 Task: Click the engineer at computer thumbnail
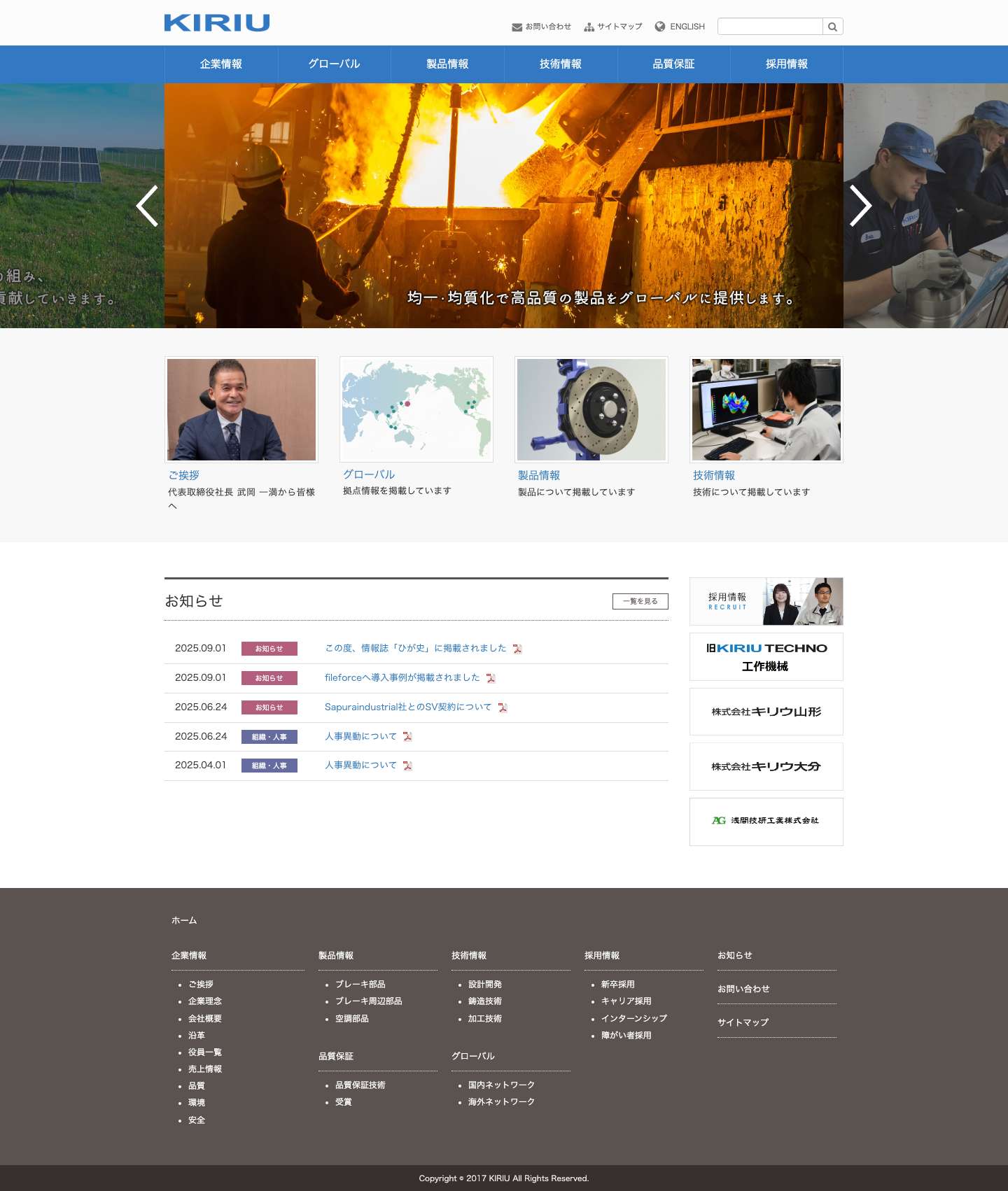click(766, 409)
